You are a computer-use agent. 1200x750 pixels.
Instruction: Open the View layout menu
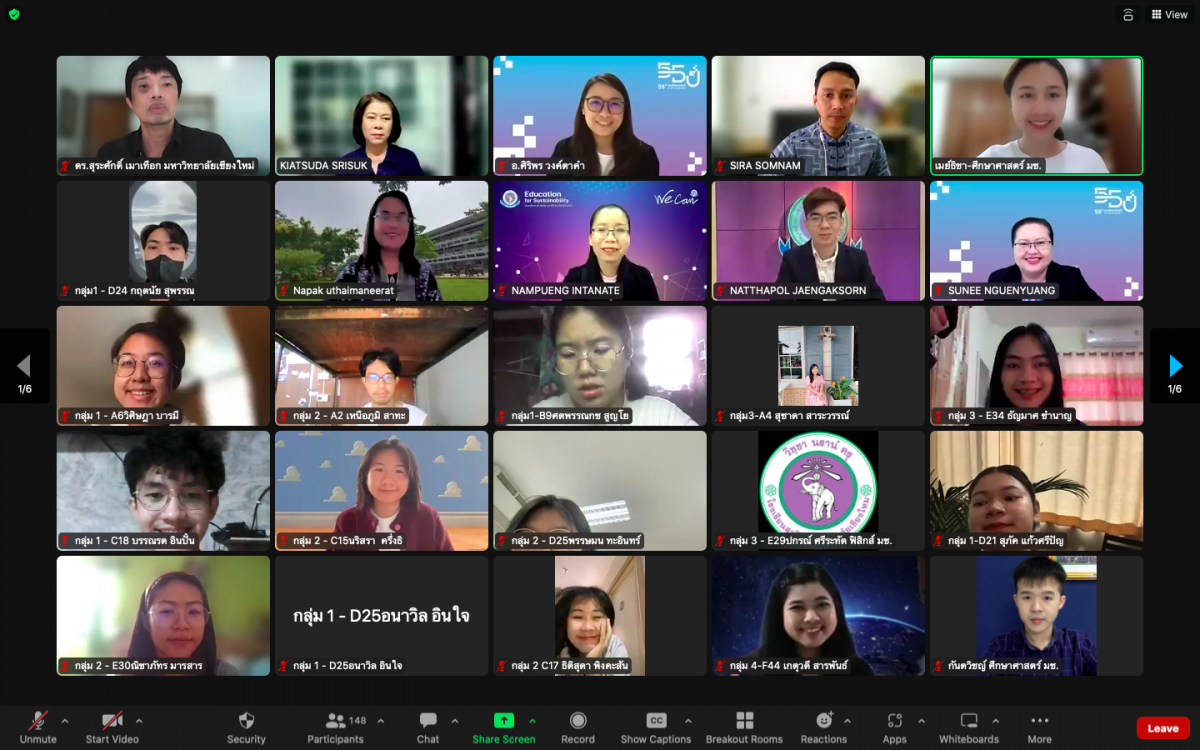1169,15
